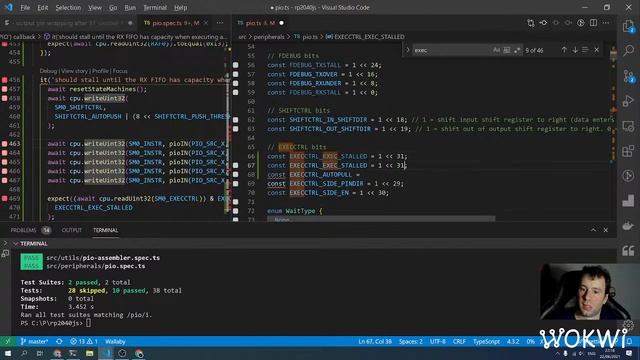Open more actions for pio.ts editor
Image resolution: width=640 pixels, height=360 pixels.
tap(606, 23)
